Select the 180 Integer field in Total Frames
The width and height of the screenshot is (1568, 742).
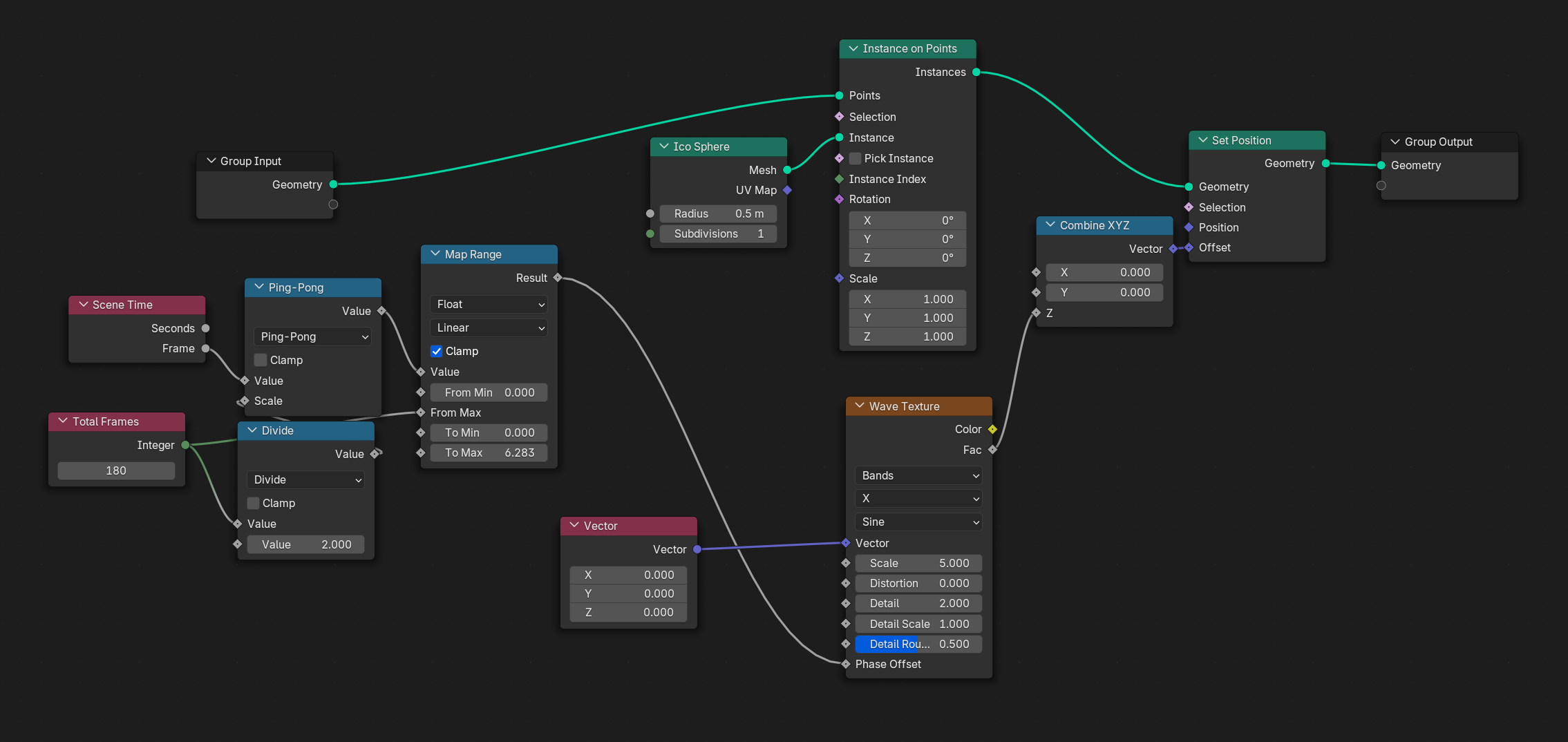pos(115,470)
